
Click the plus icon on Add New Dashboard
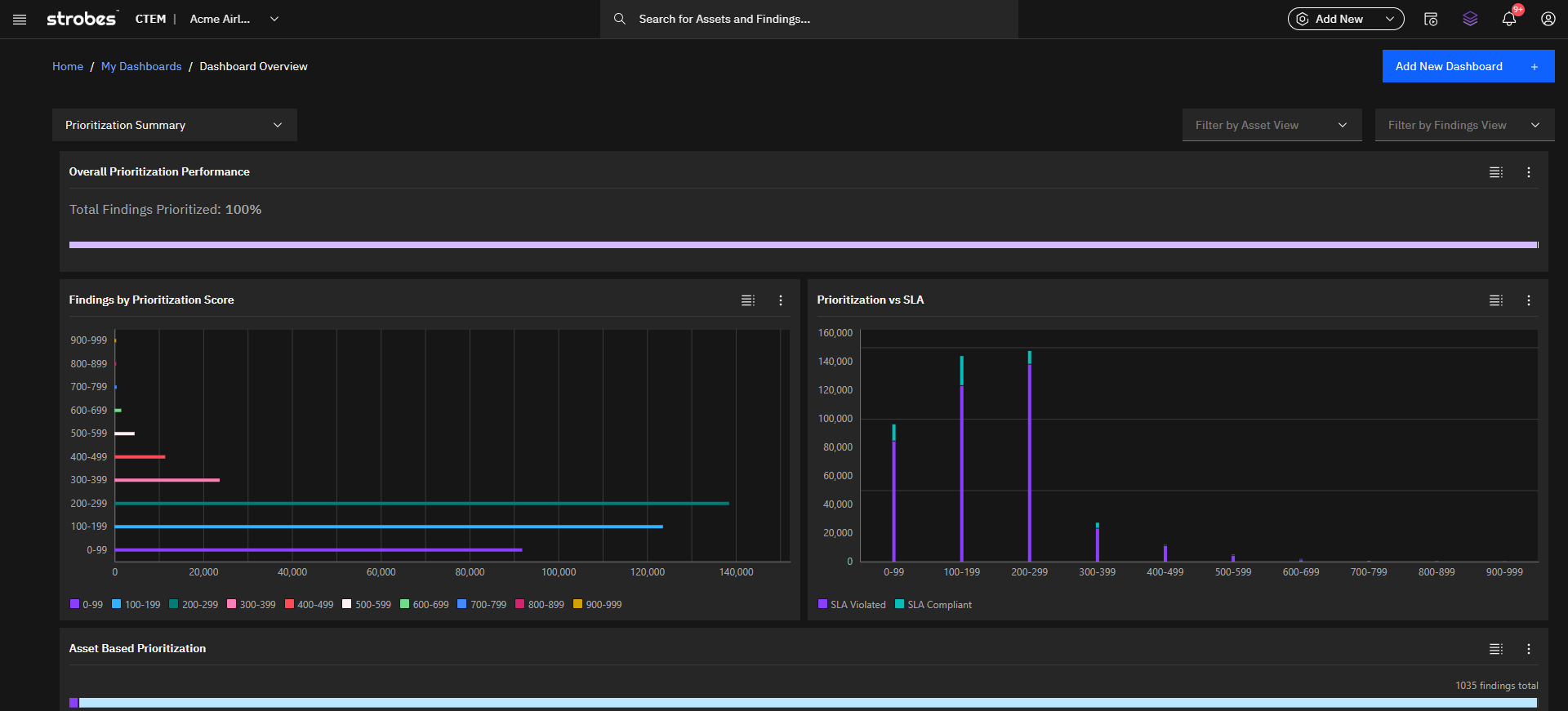pyautogui.click(x=1535, y=67)
